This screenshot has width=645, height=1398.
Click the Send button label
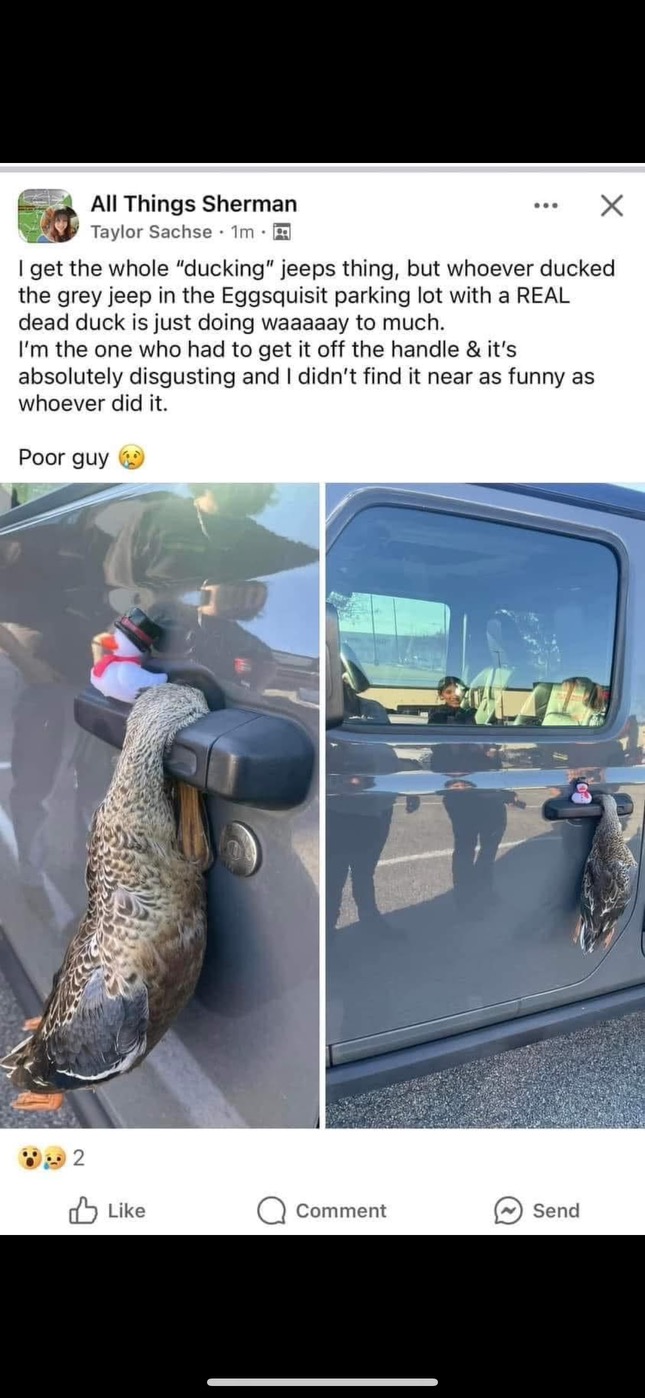click(556, 1211)
